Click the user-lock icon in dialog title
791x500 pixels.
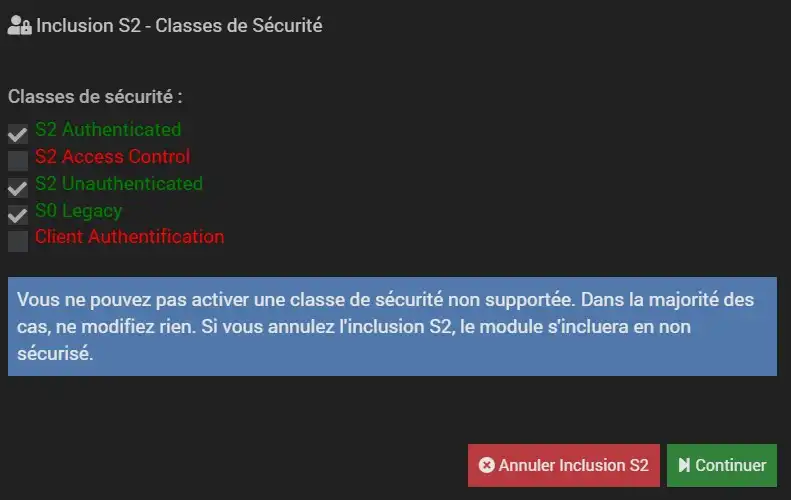tap(19, 27)
